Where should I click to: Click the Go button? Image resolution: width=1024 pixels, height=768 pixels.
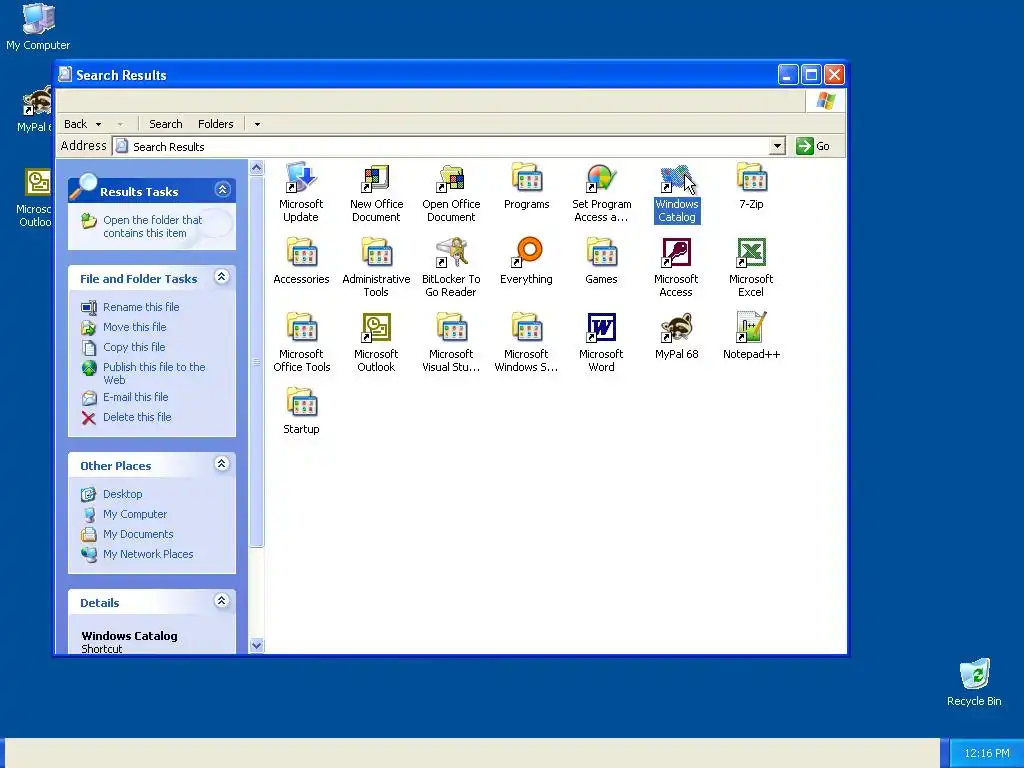(813, 146)
